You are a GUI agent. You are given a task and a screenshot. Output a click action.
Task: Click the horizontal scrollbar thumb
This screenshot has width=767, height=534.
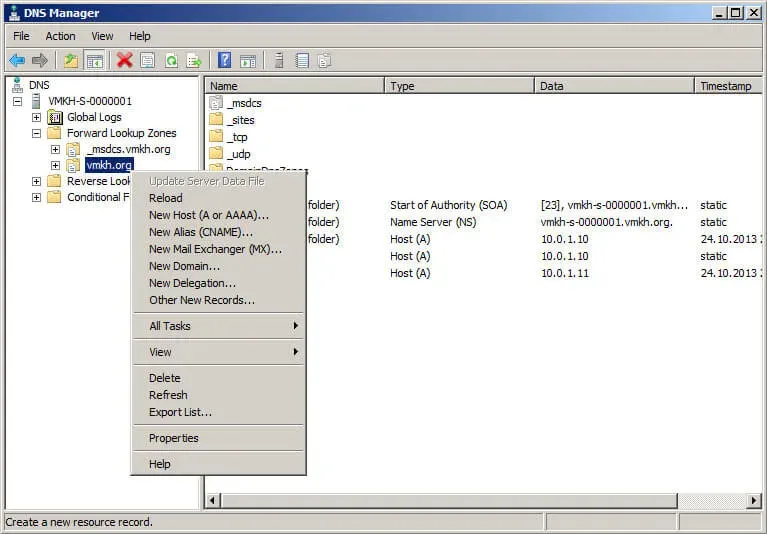(x=449, y=500)
